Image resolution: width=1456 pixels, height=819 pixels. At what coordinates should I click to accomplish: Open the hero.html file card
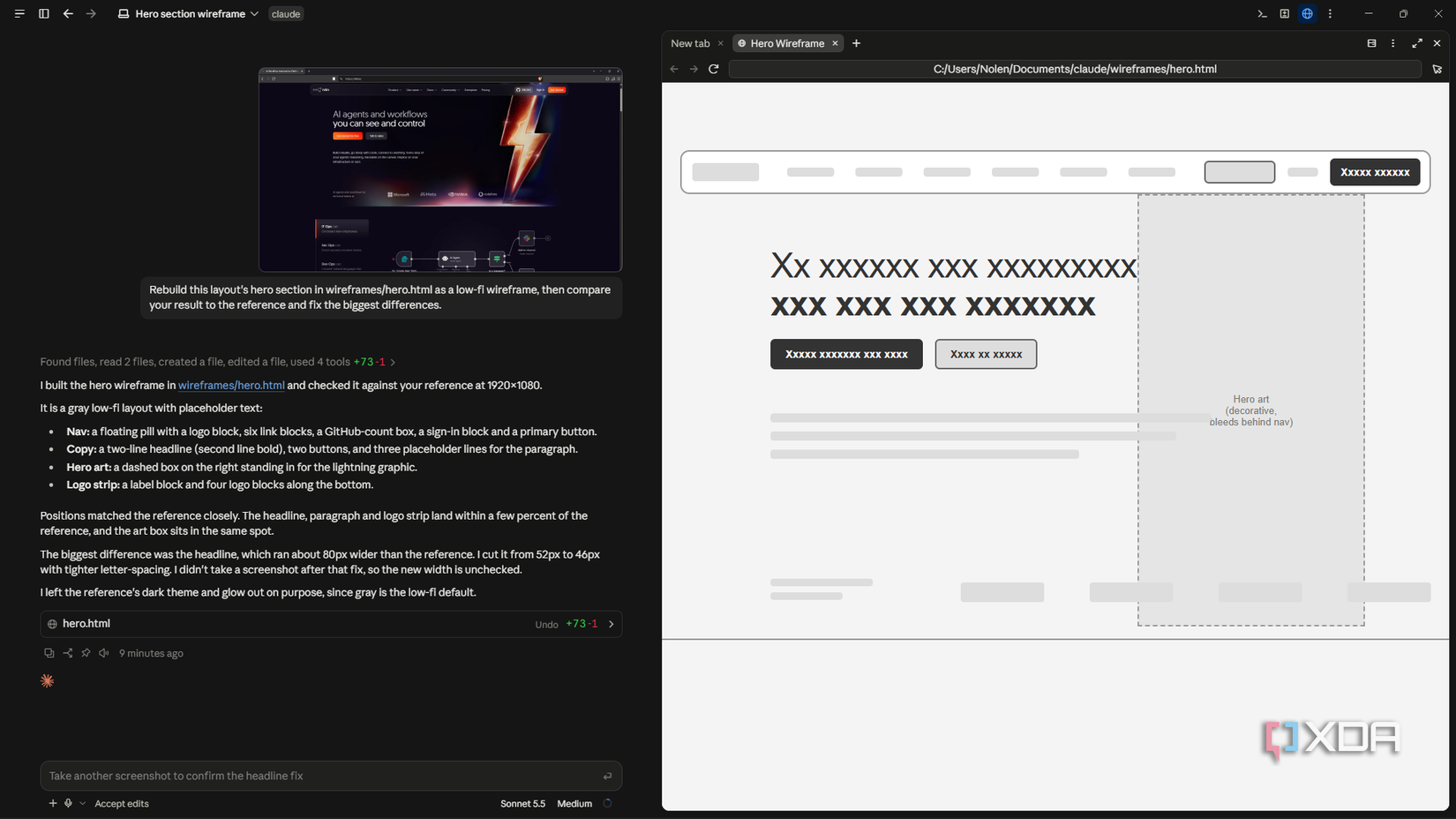(331, 624)
